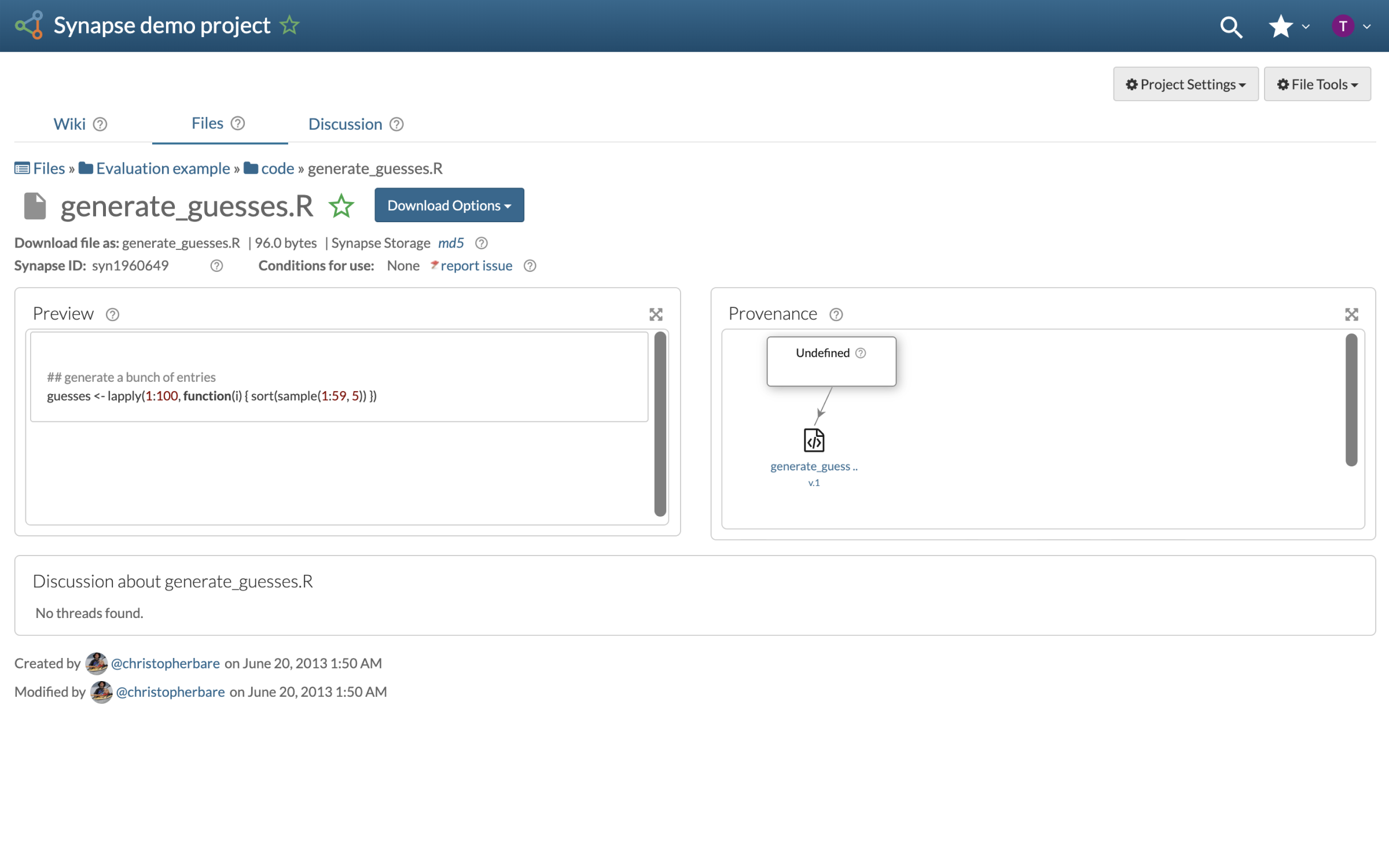Click the report issue link
Viewport: 1389px width, 868px height.
tap(476, 266)
